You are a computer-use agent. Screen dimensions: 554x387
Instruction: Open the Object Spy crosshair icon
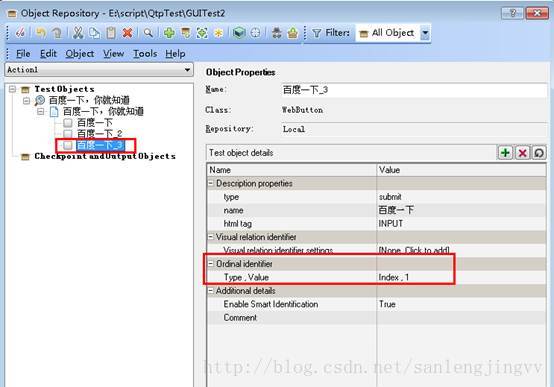pos(255,33)
